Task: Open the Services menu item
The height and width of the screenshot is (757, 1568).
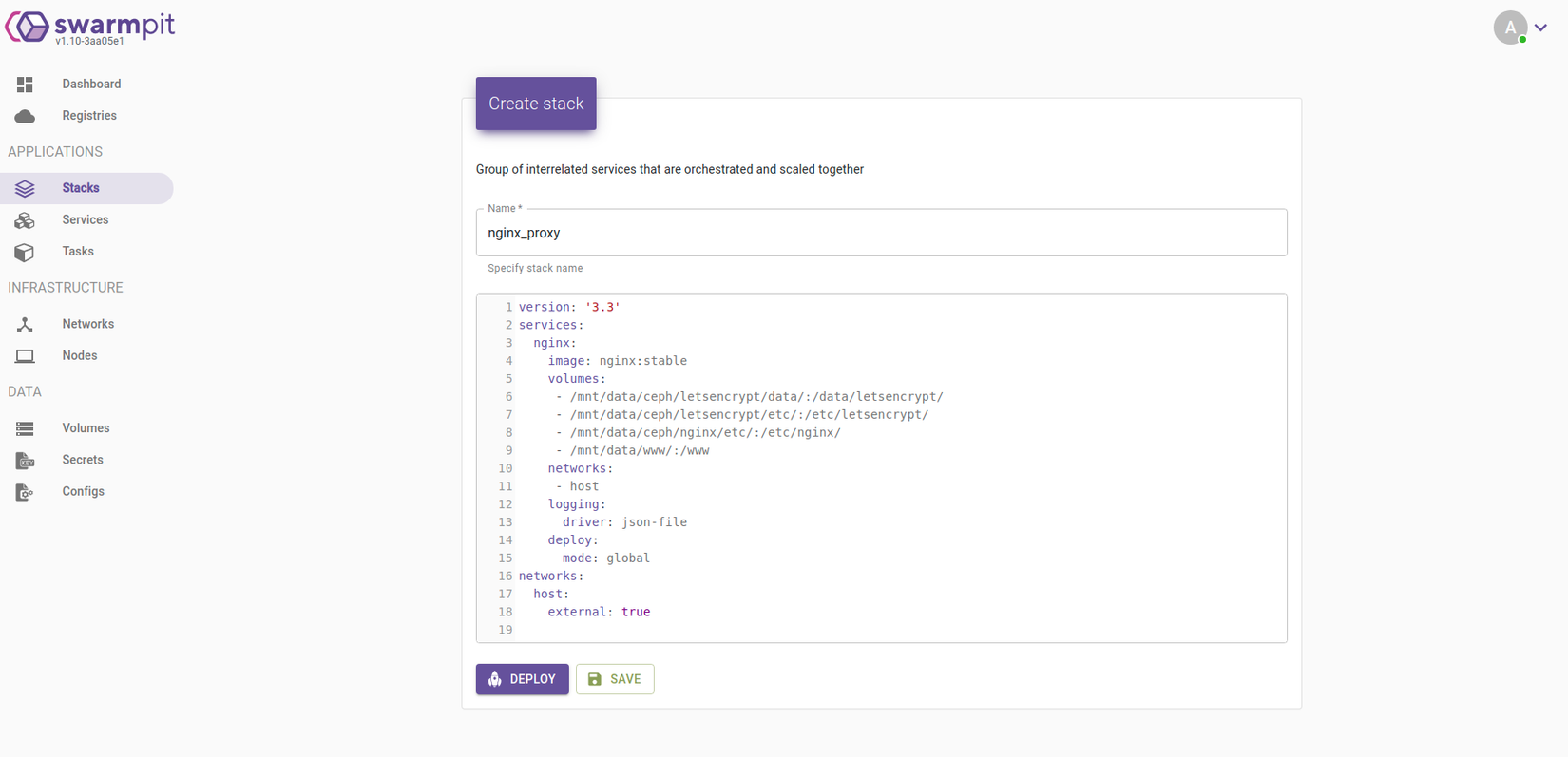Action: pos(86,219)
